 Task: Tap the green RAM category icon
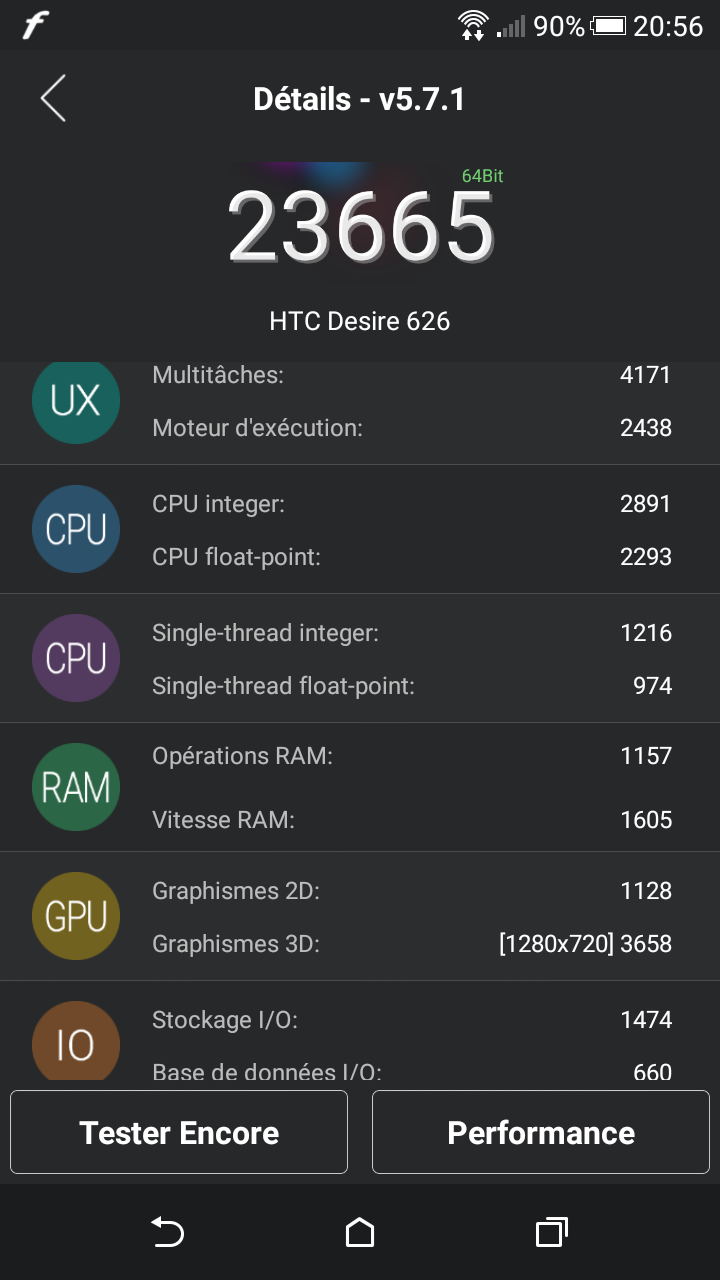(x=76, y=788)
